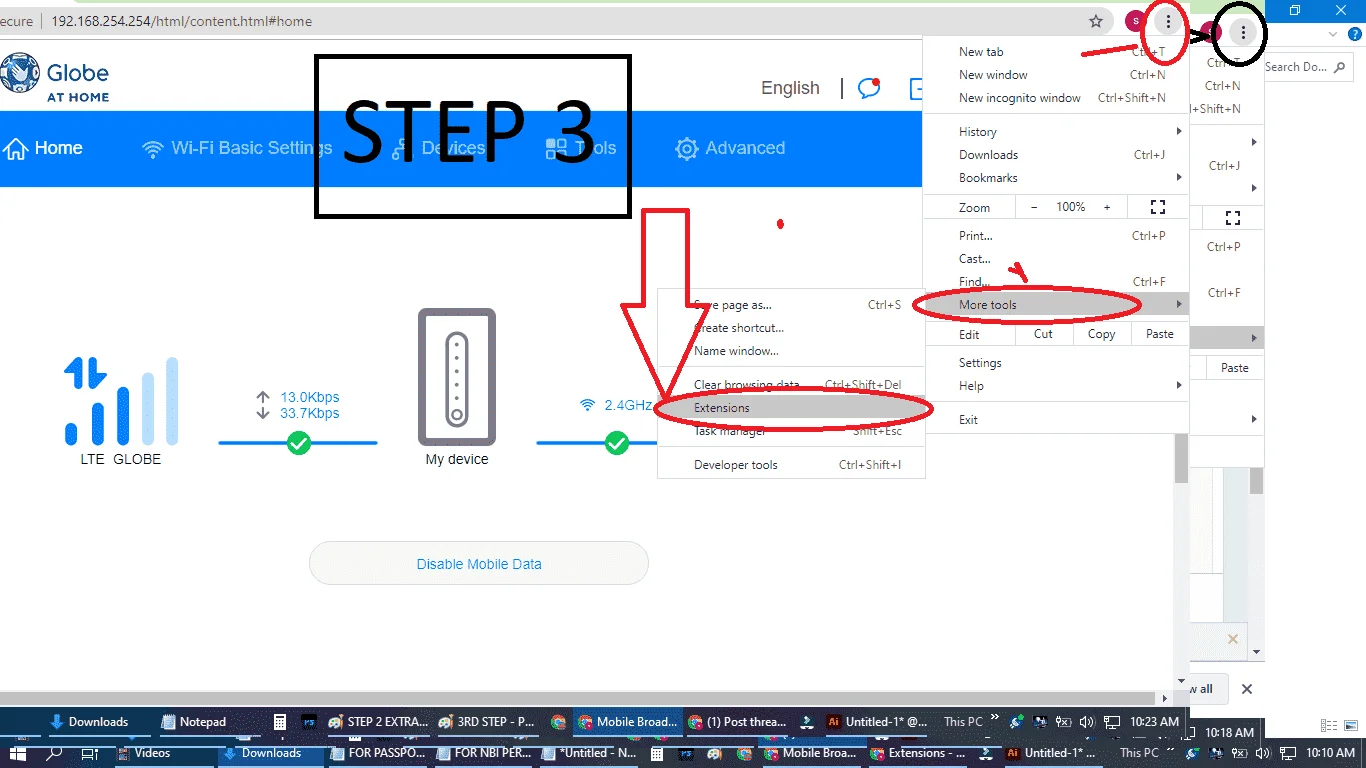Open the Windows Start button
This screenshot has height=768, width=1366.
16,753
